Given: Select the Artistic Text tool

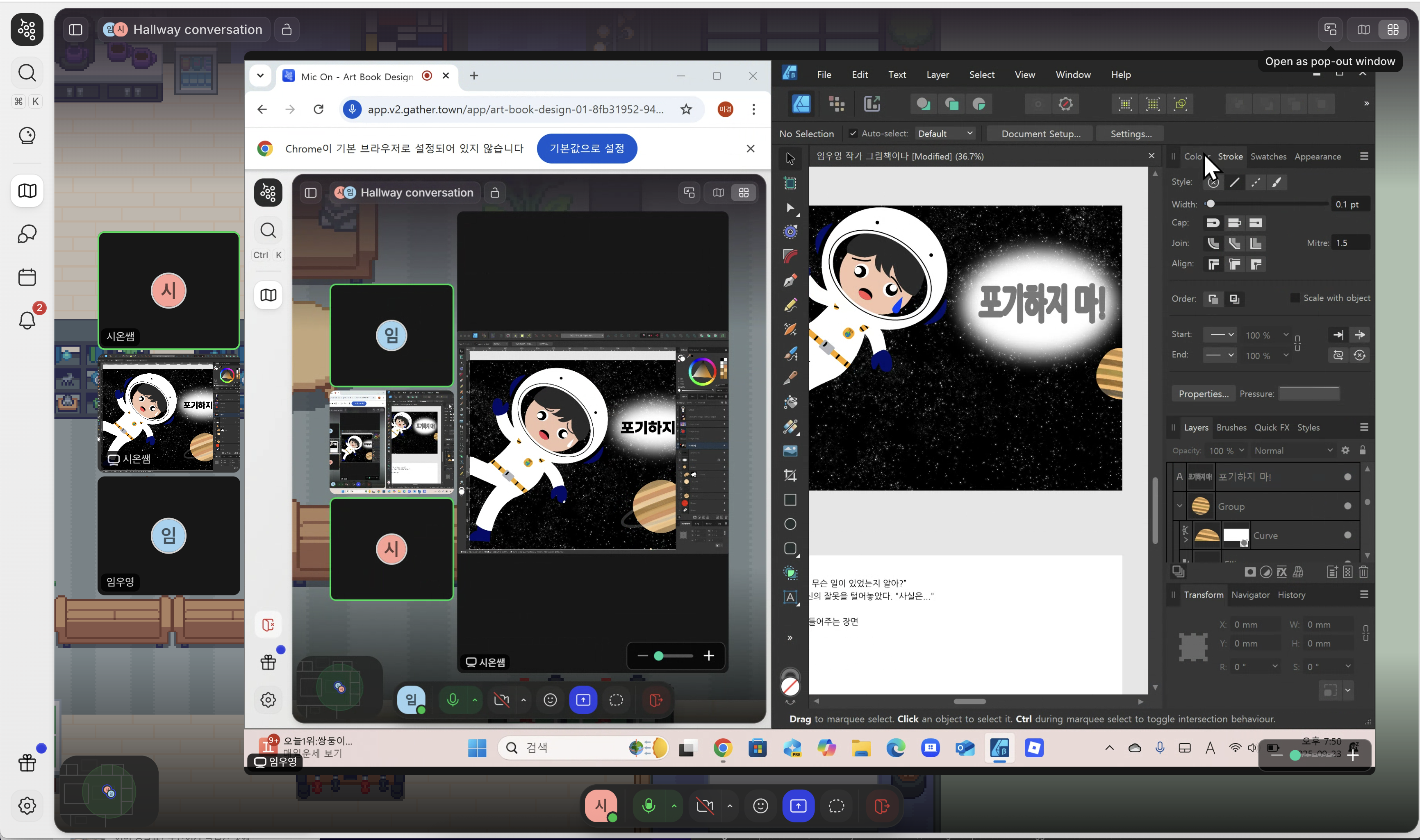Looking at the screenshot, I should (x=790, y=597).
